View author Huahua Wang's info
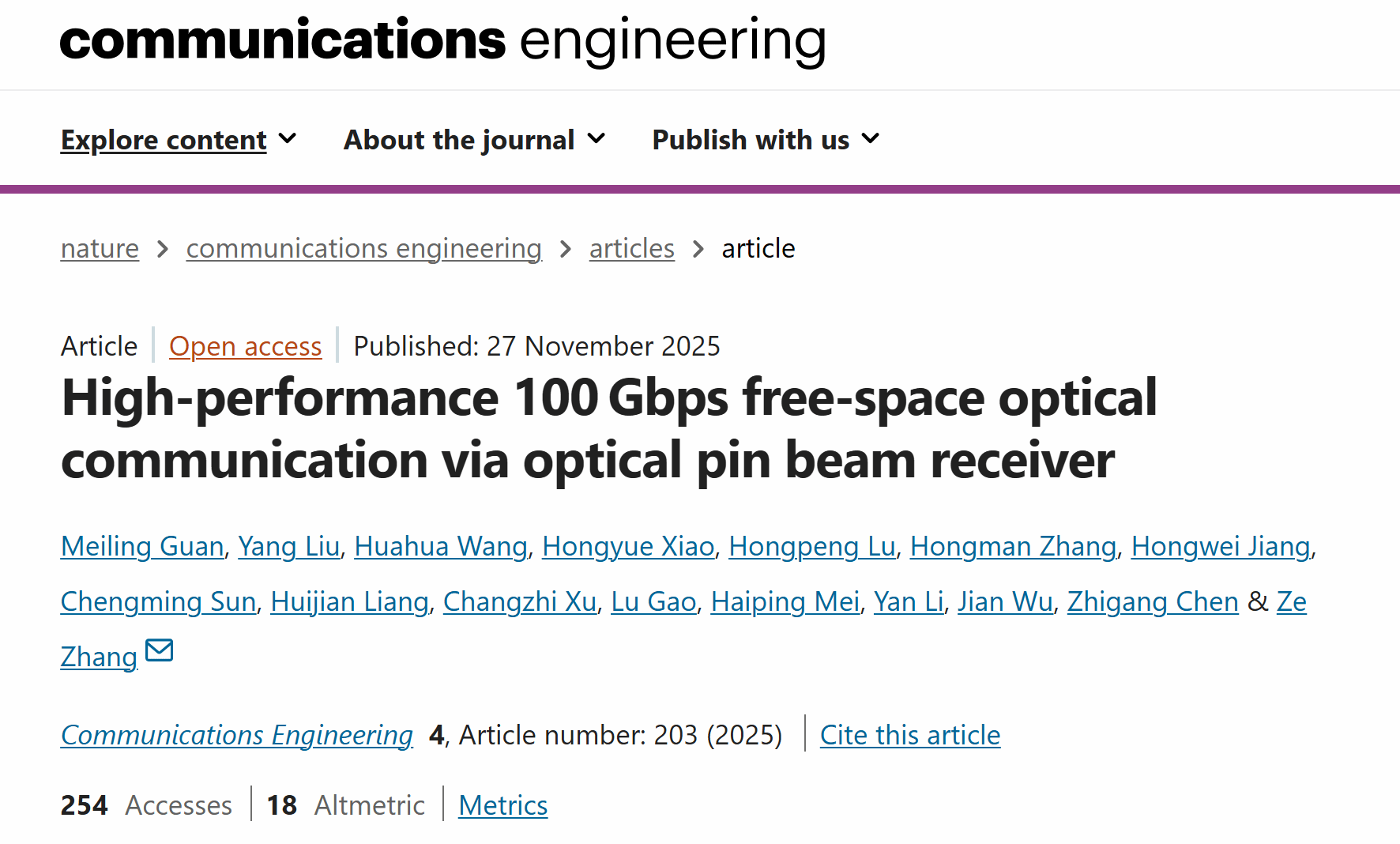This screenshot has height=844, width=1400. [440, 547]
